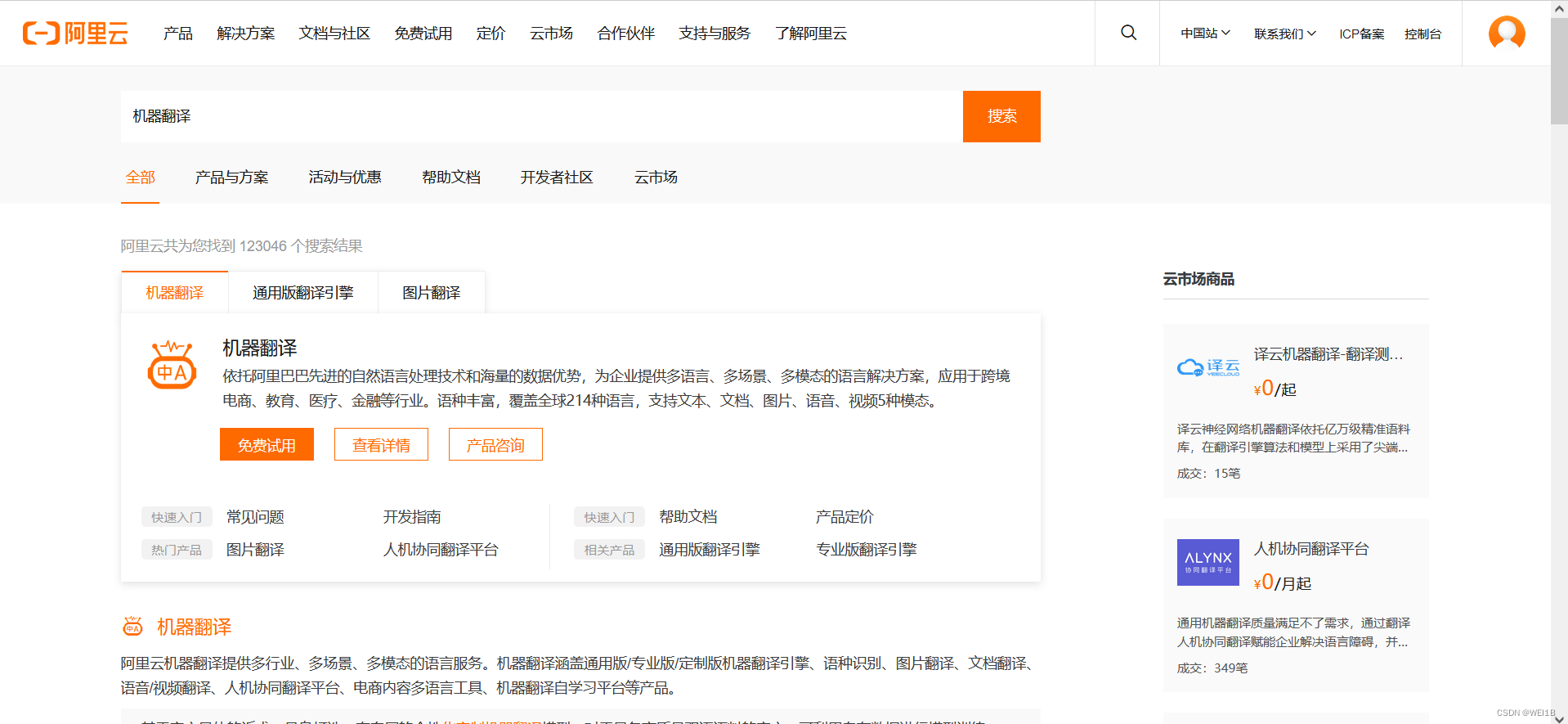Switch to the 云市场 filter tab
1568x724 pixels.
coord(656,177)
